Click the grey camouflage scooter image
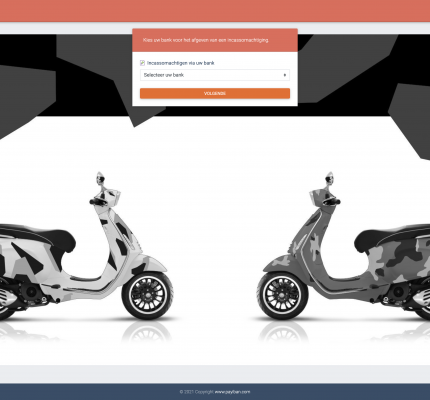This screenshot has width=430, height=400. tap(343, 247)
